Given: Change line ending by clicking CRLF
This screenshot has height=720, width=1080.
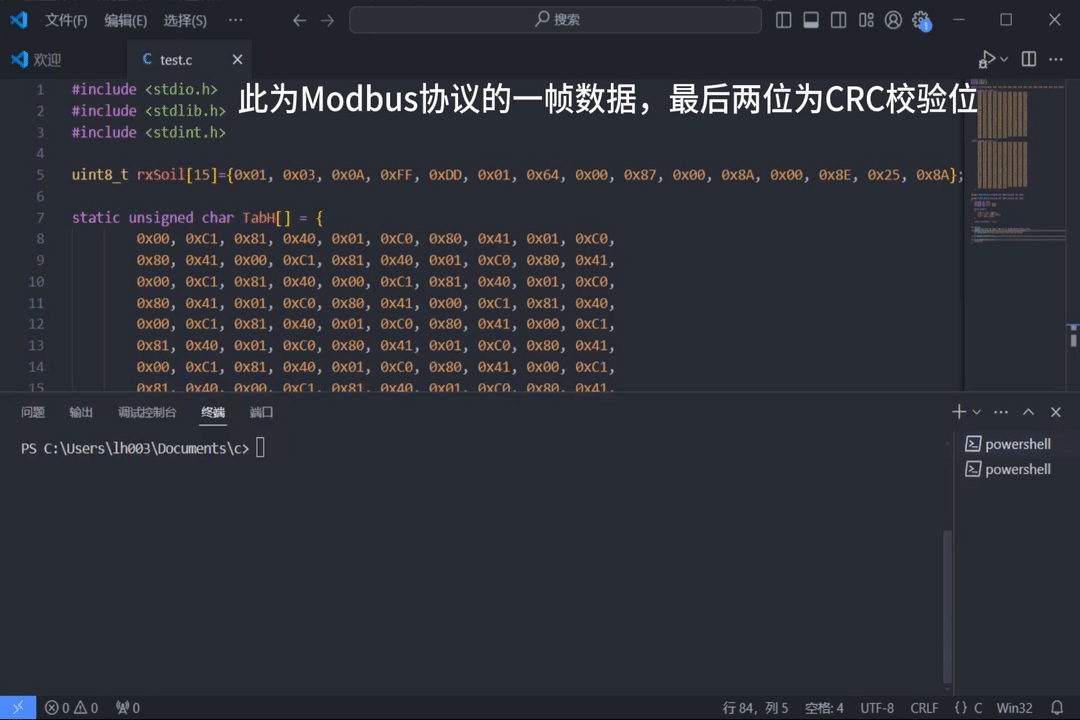Looking at the screenshot, I should coord(924,707).
